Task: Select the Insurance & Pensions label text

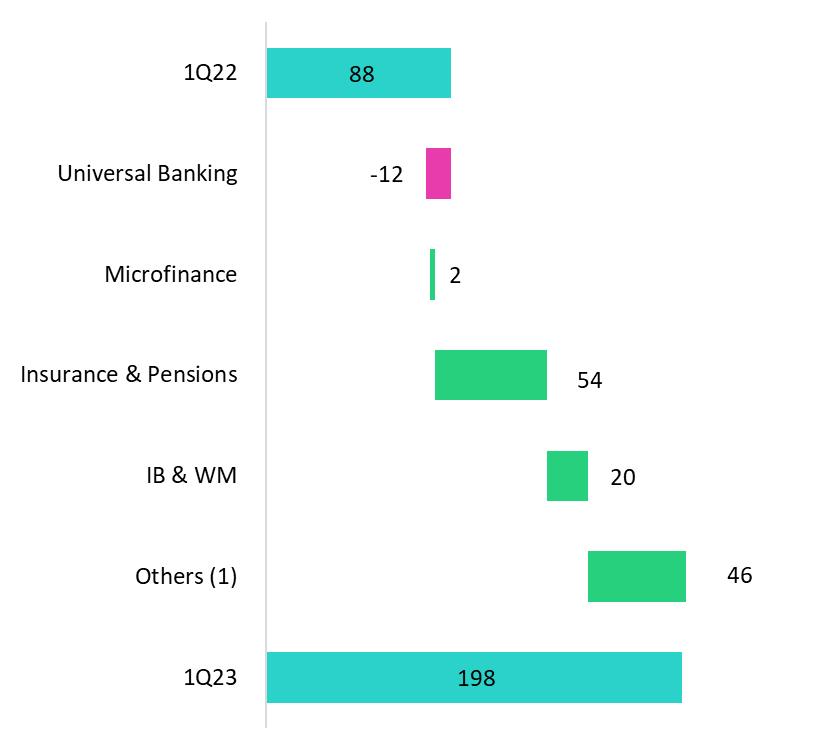Action: [129, 374]
